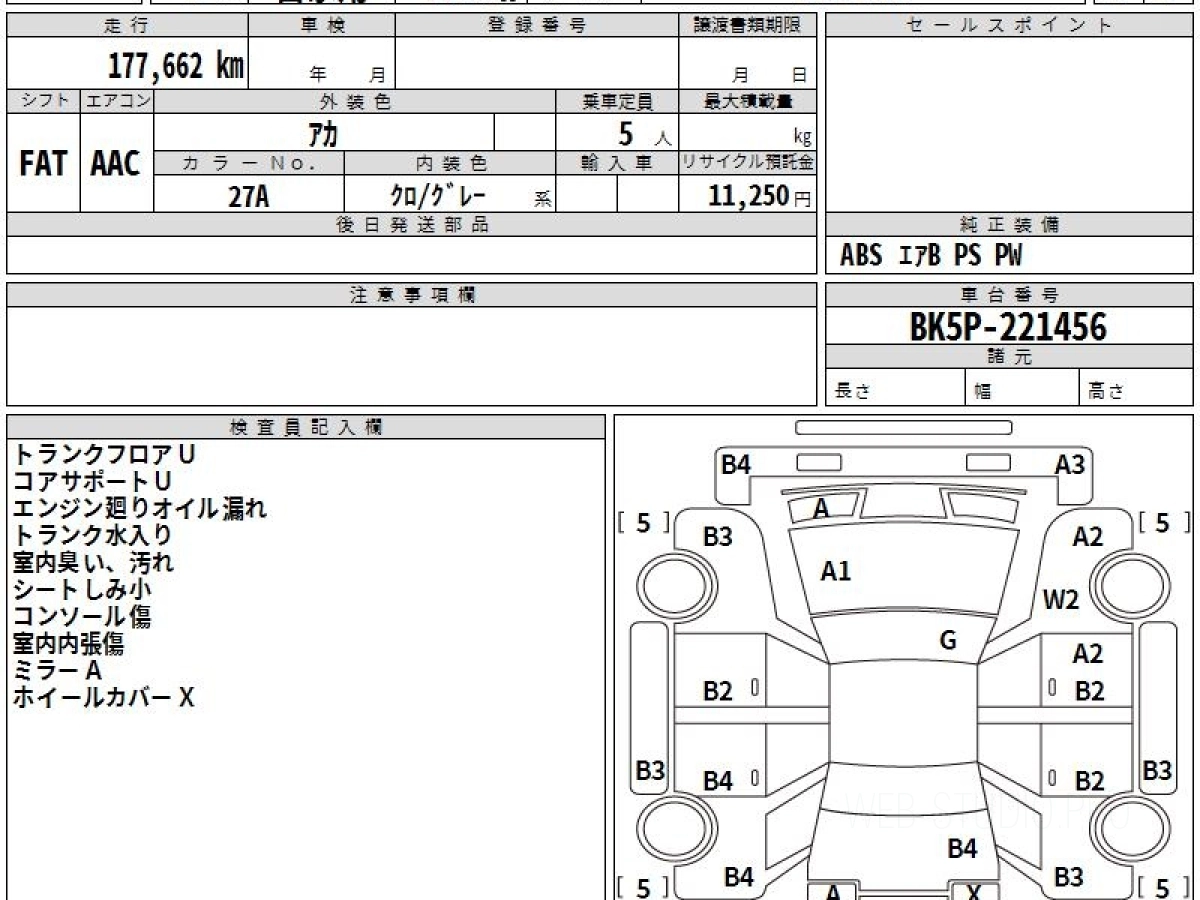Click the カラーNo. header

click(x=249, y=163)
